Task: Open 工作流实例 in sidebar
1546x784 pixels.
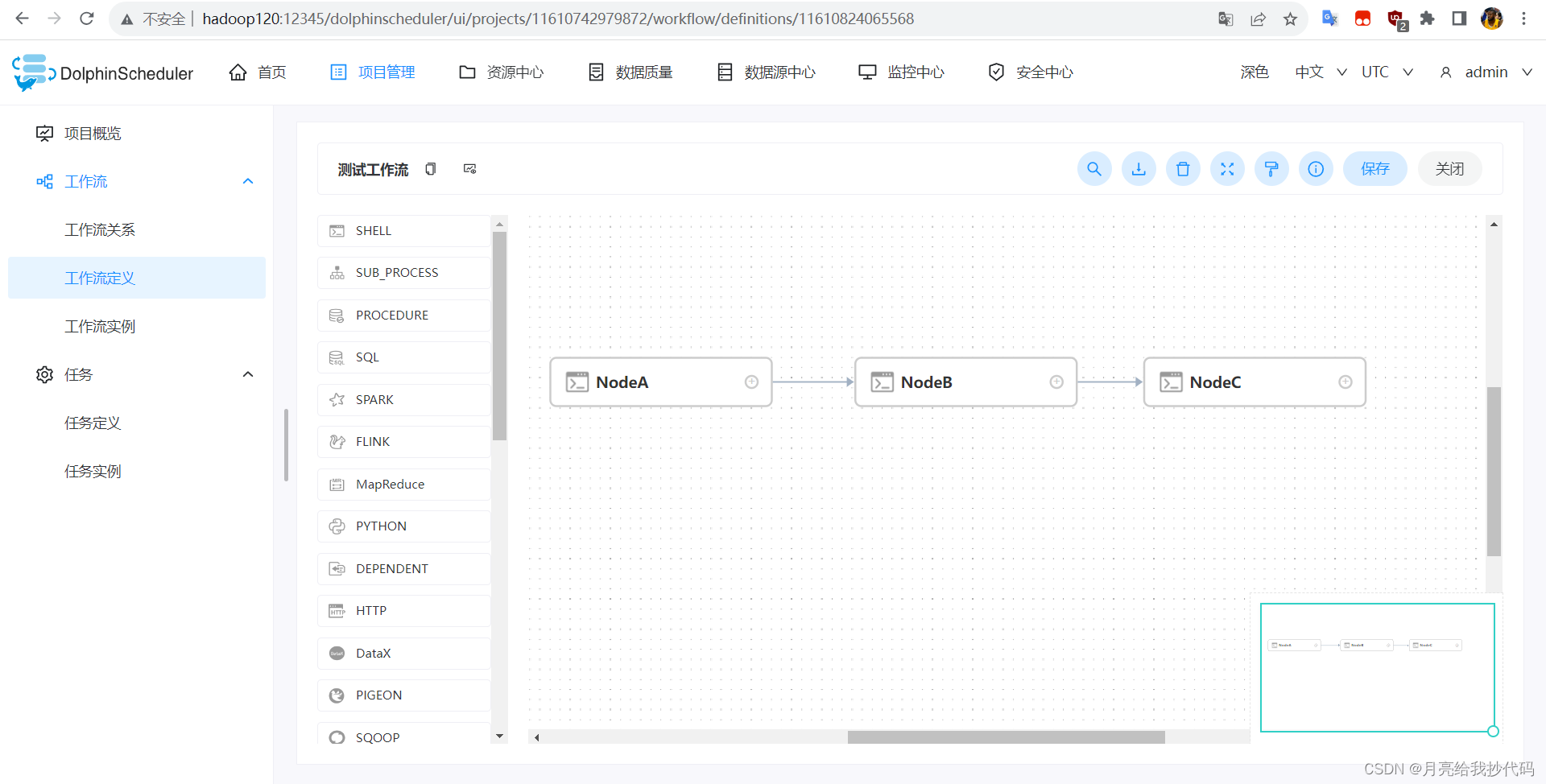Action: click(x=137, y=327)
